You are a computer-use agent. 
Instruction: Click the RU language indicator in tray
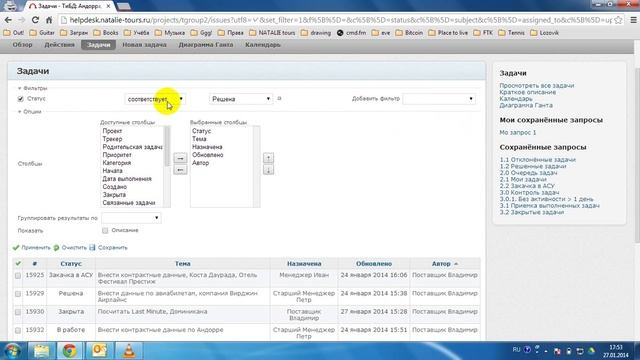coord(516,350)
